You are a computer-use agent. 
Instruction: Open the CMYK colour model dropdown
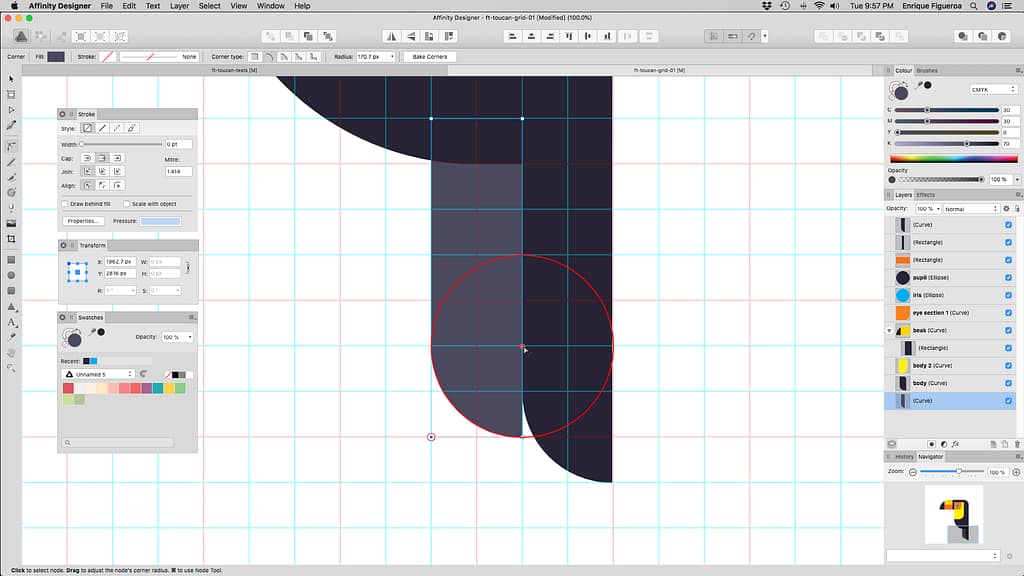pyautogui.click(x=993, y=89)
